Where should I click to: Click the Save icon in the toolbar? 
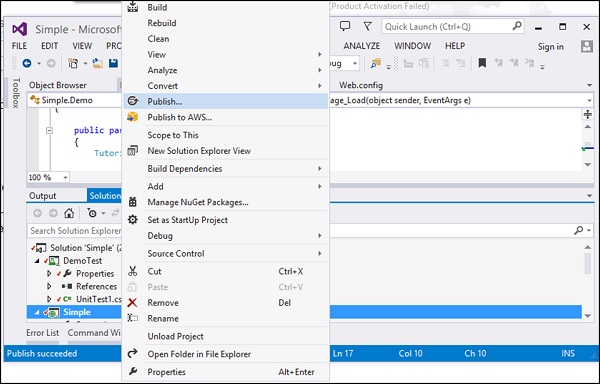coord(113,63)
